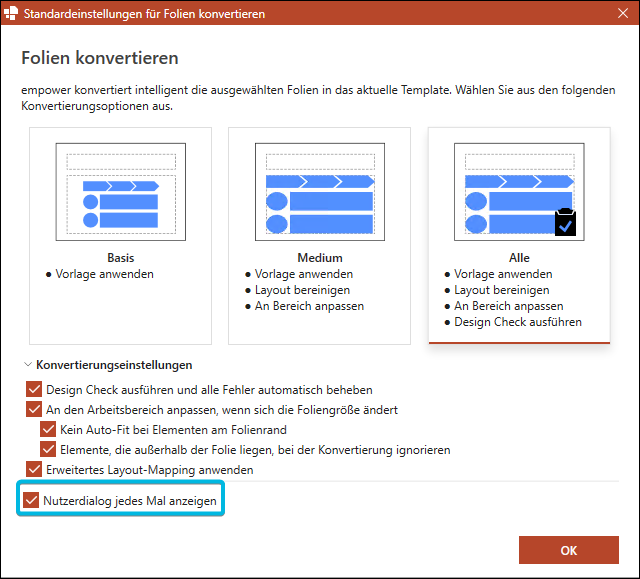This screenshot has width=640, height=579.
Task: Close the Standardeinstellungen dialog
Action: pyautogui.click(x=622, y=13)
